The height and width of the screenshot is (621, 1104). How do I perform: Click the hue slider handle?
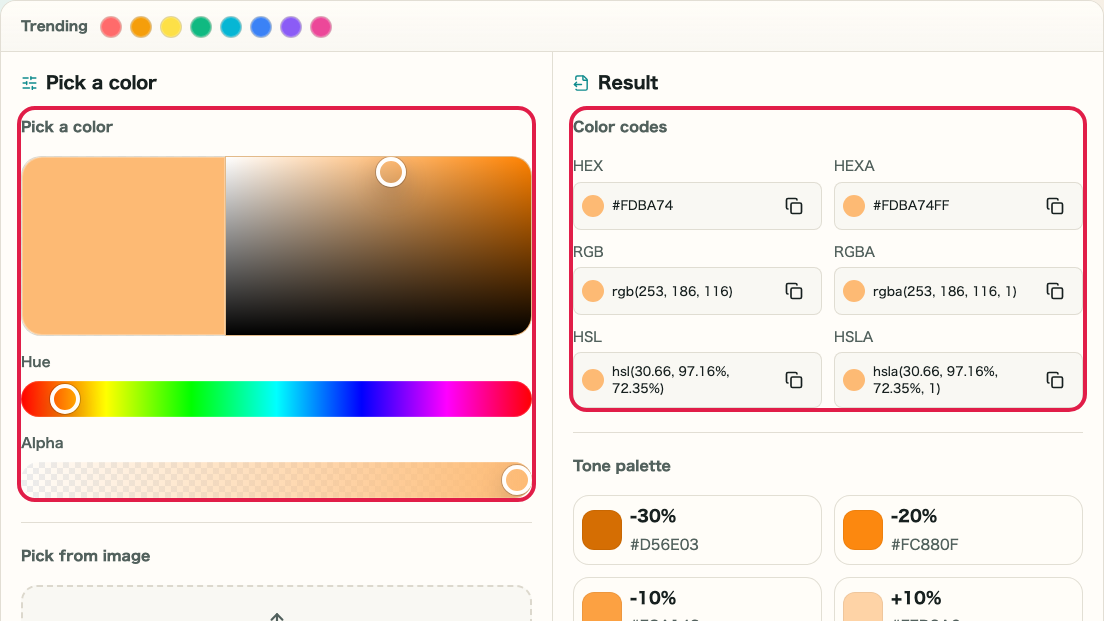[x=65, y=399]
